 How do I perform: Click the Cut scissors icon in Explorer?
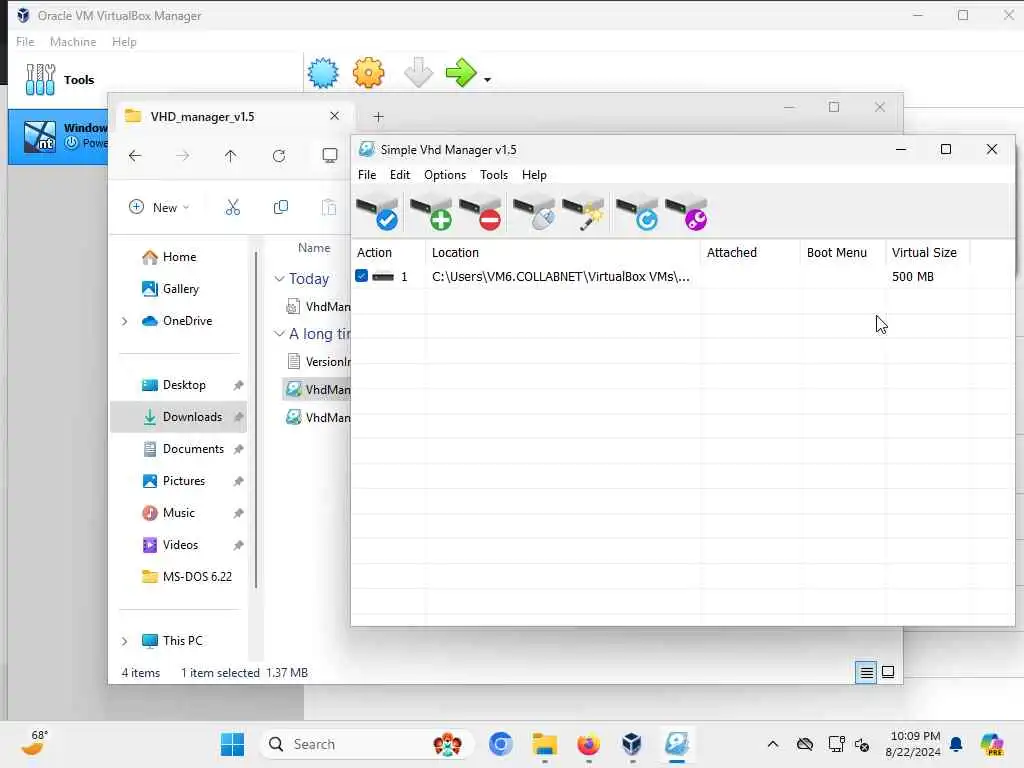tap(233, 207)
